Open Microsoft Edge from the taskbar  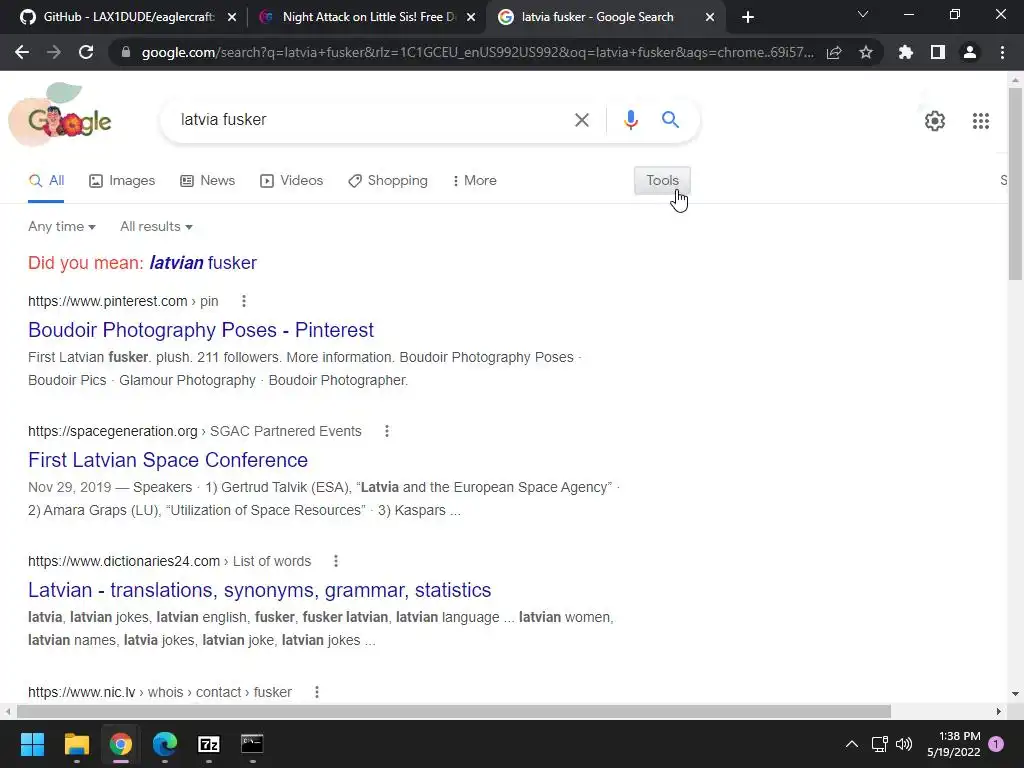pos(165,744)
